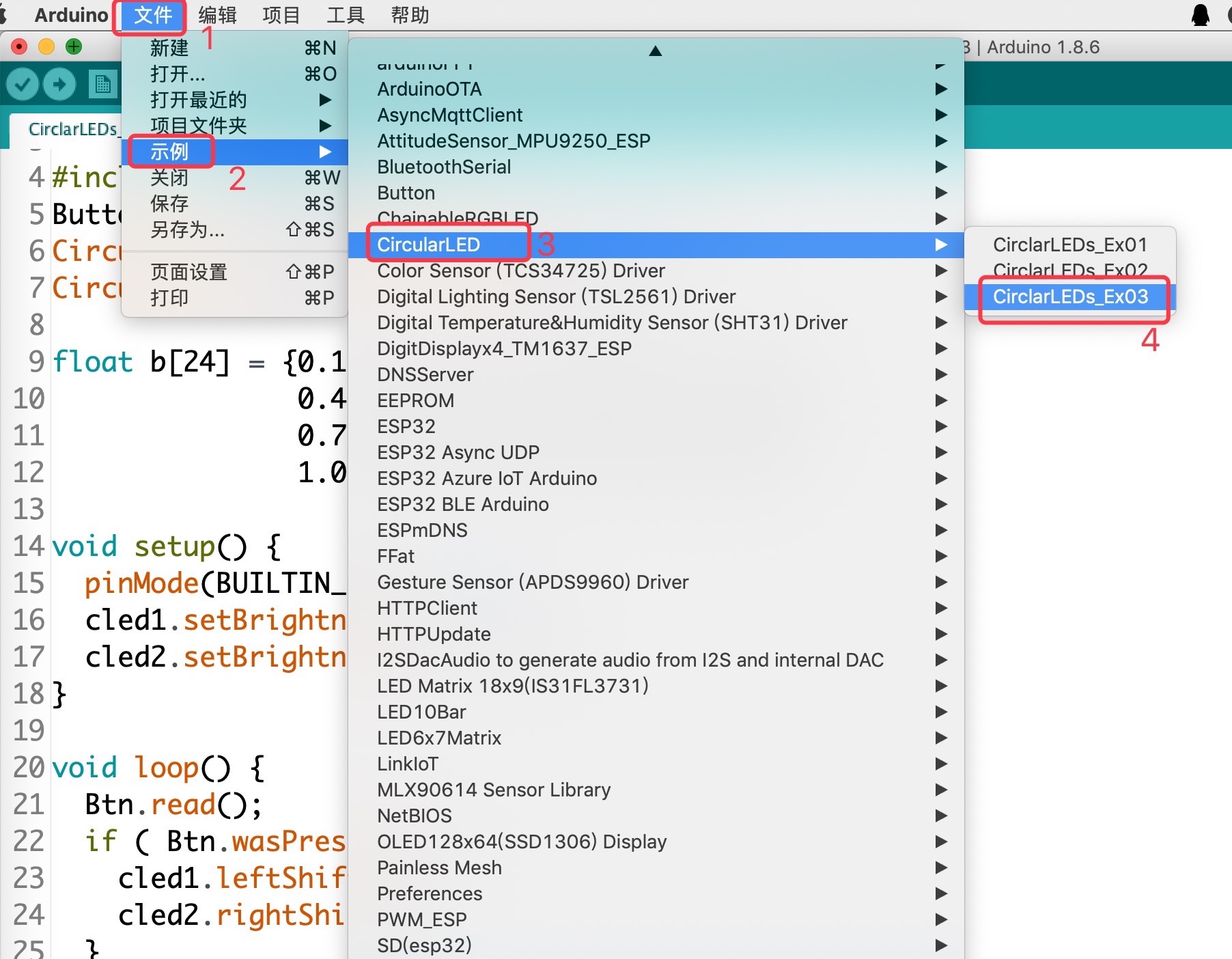
Task: Open the 编辑 menu
Action: tap(217, 15)
